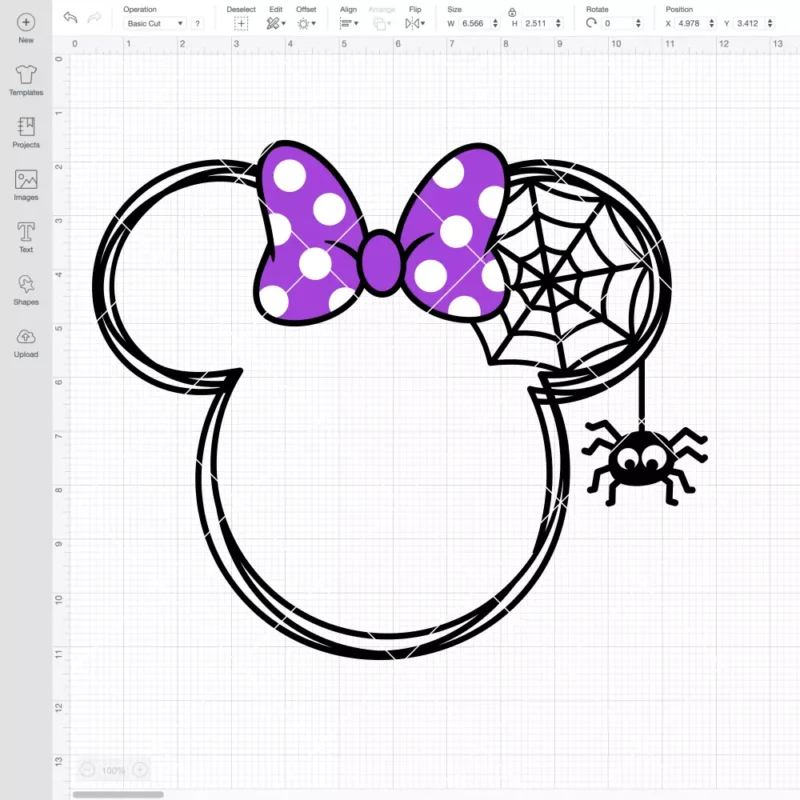Click the horizontal canvas scrollbar
The width and height of the screenshot is (800, 800).
coord(118,794)
